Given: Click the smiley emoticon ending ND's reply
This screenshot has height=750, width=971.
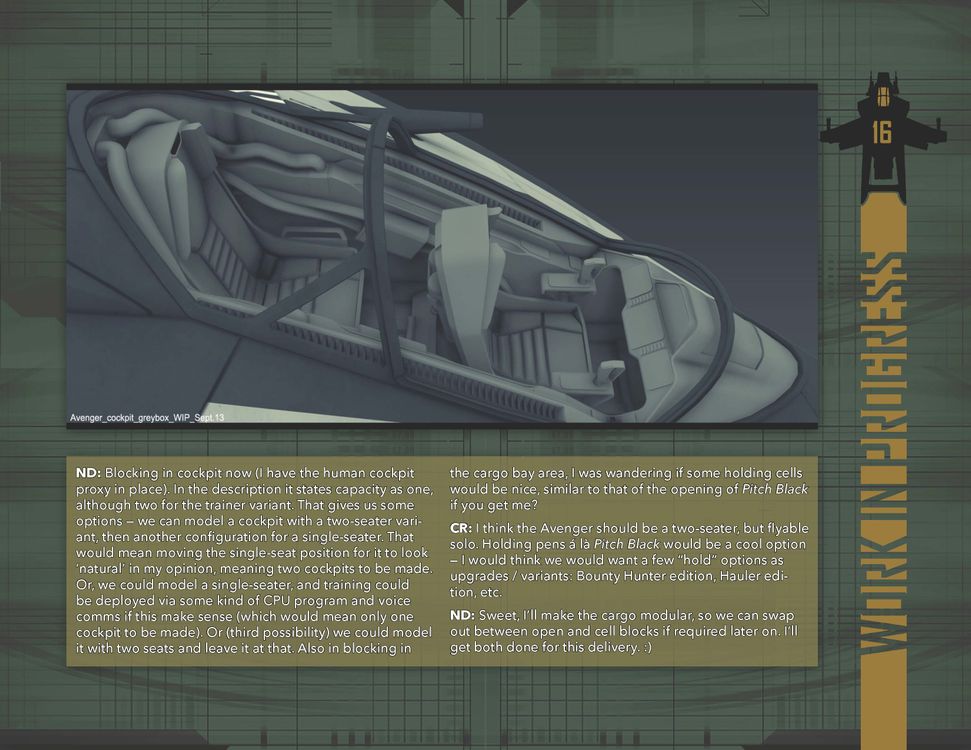Looking at the screenshot, I should [647, 648].
